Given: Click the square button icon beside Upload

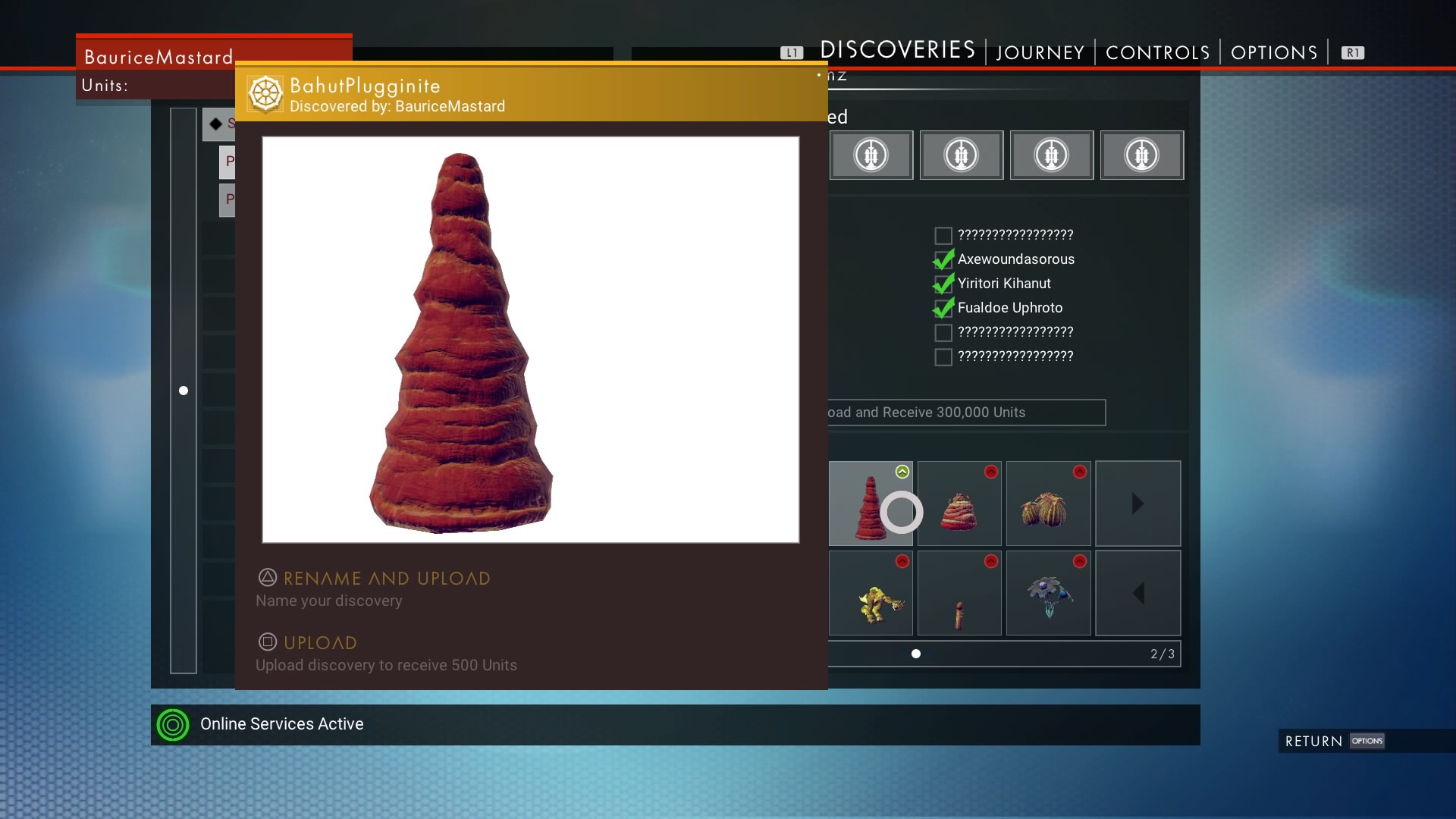Looking at the screenshot, I should pyautogui.click(x=268, y=642).
